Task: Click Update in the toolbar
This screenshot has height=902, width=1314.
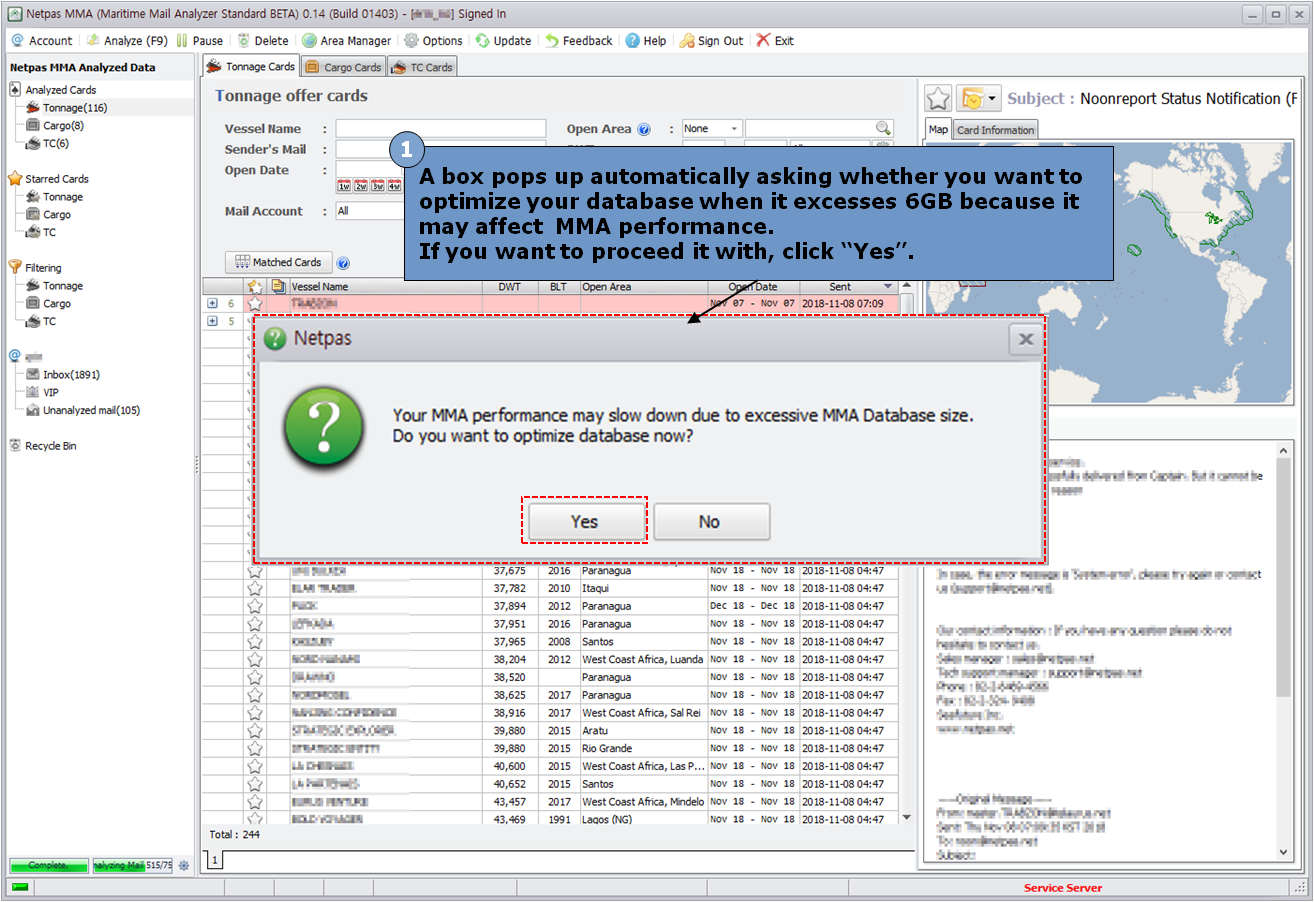Action: (503, 41)
